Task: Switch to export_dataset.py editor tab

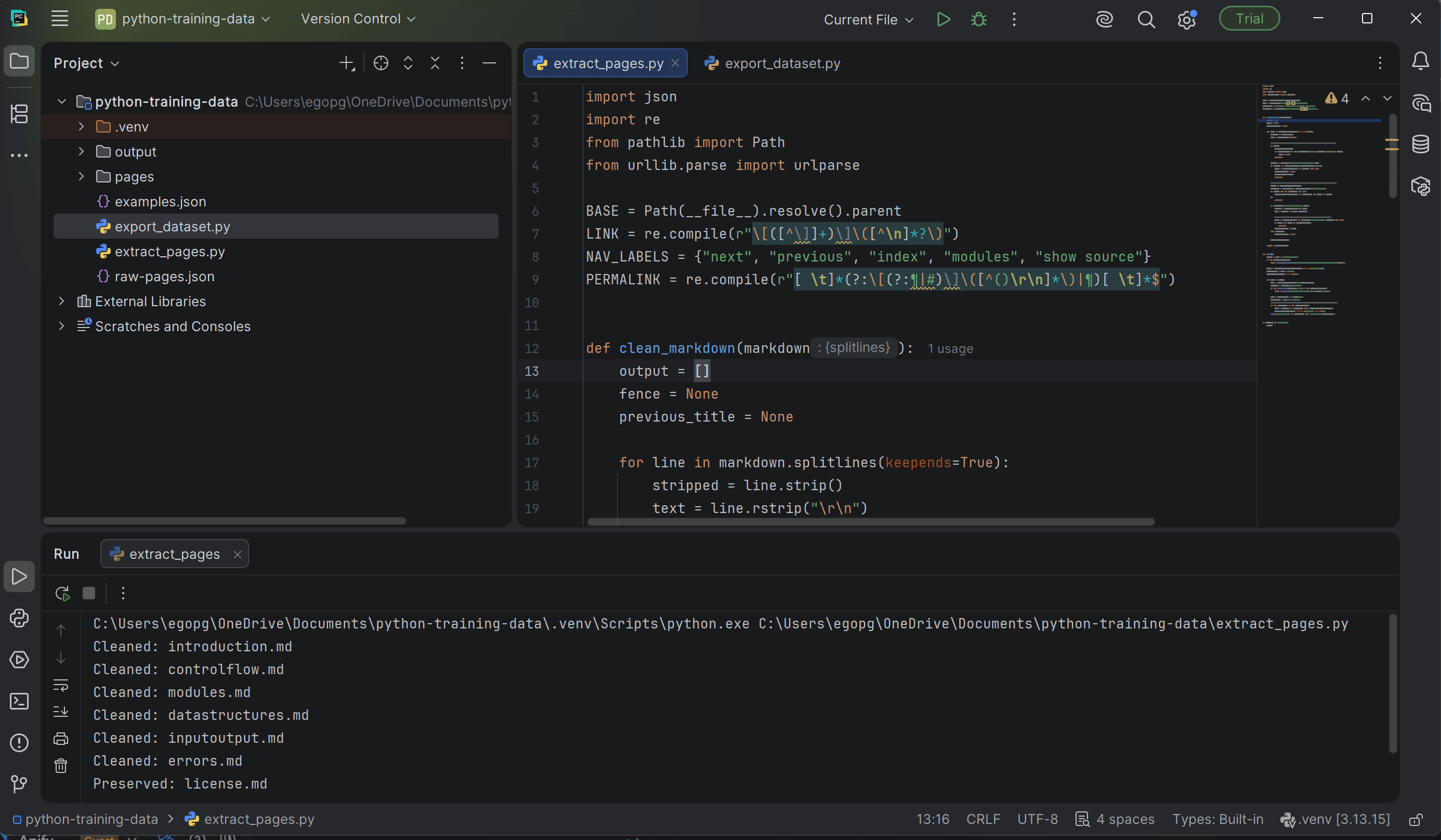Action: (772, 63)
